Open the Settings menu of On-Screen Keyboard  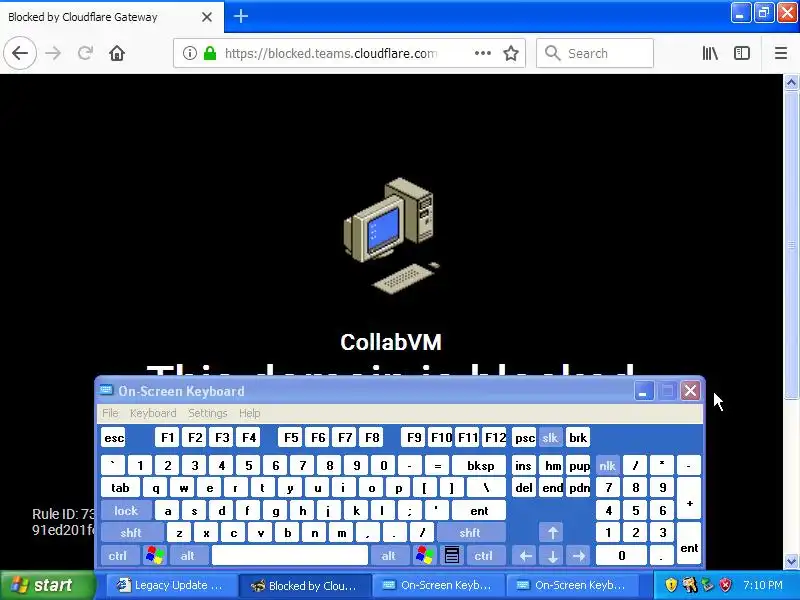click(208, 413)
